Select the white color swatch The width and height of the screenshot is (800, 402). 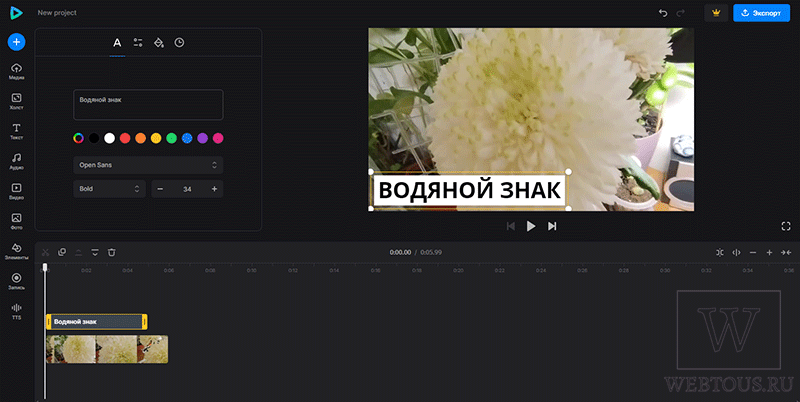[109, 138]
